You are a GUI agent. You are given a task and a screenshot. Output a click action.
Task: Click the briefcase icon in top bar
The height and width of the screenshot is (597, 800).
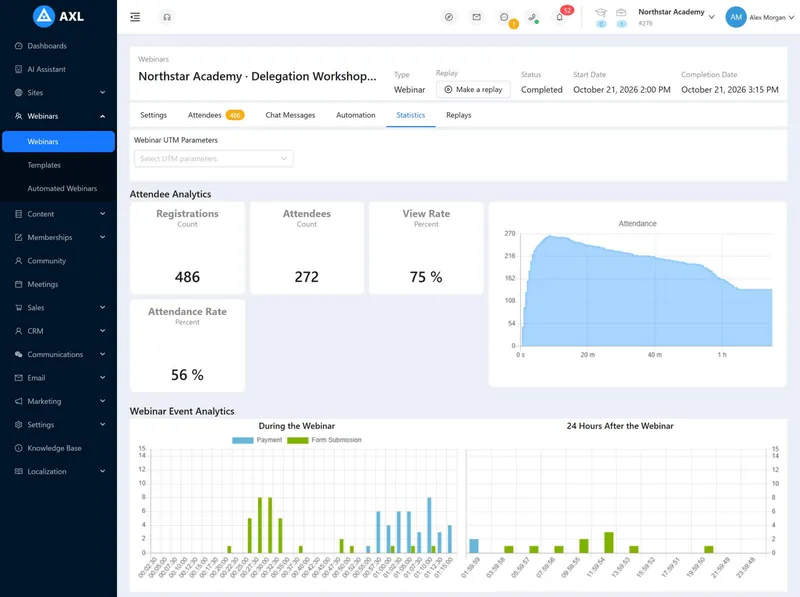(621, 13)
